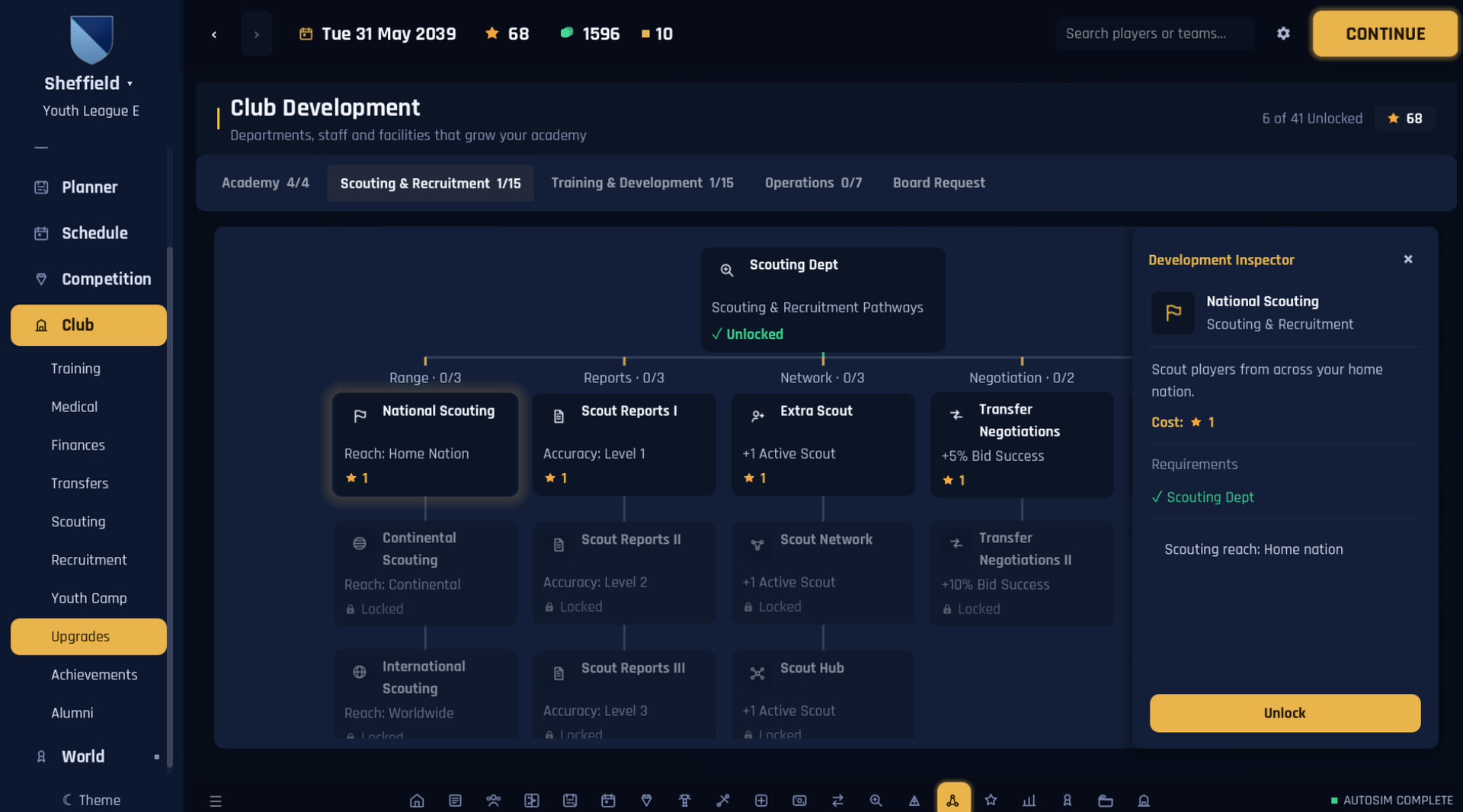Click the flag icon on National Scouting card

[360, 415]
